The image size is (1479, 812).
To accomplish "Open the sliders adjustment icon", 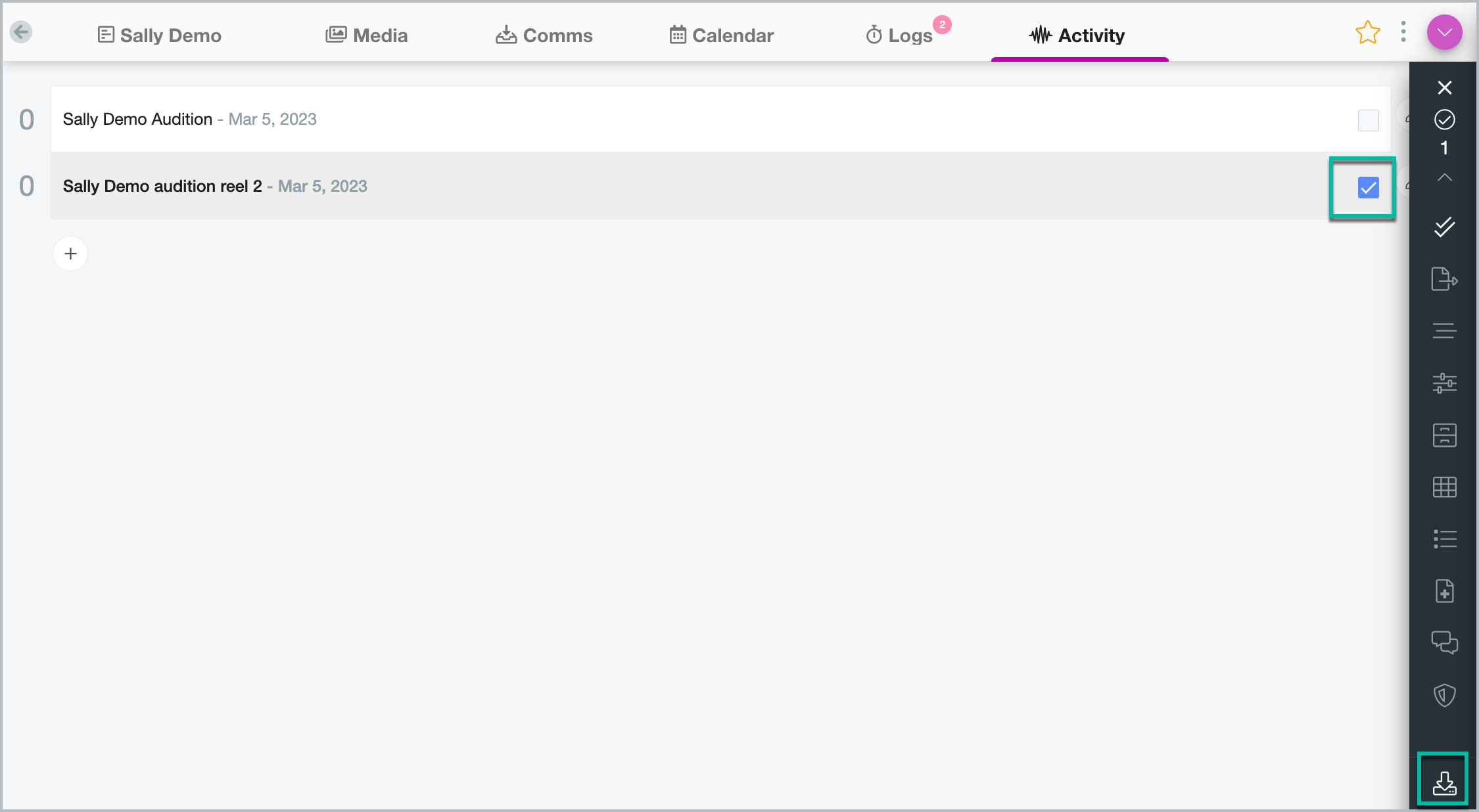I will tap(1444, 383).
